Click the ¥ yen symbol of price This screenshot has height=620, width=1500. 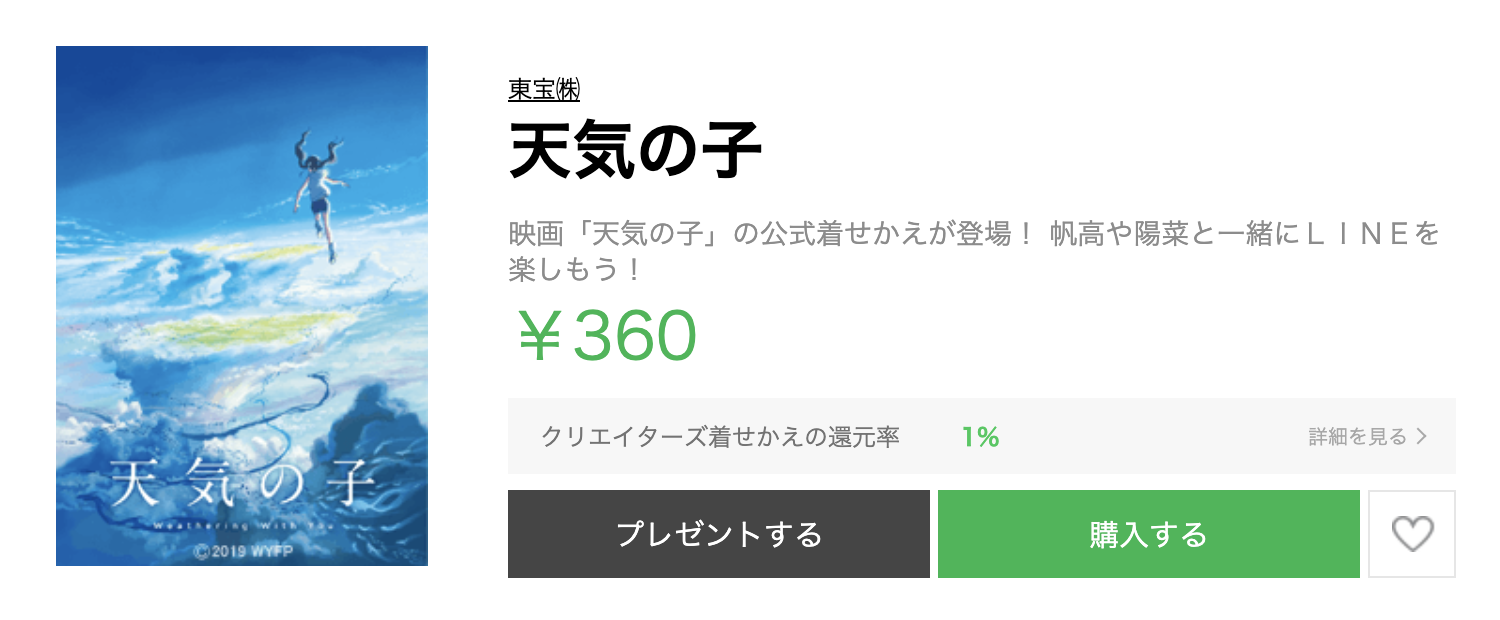coord(541,337)
